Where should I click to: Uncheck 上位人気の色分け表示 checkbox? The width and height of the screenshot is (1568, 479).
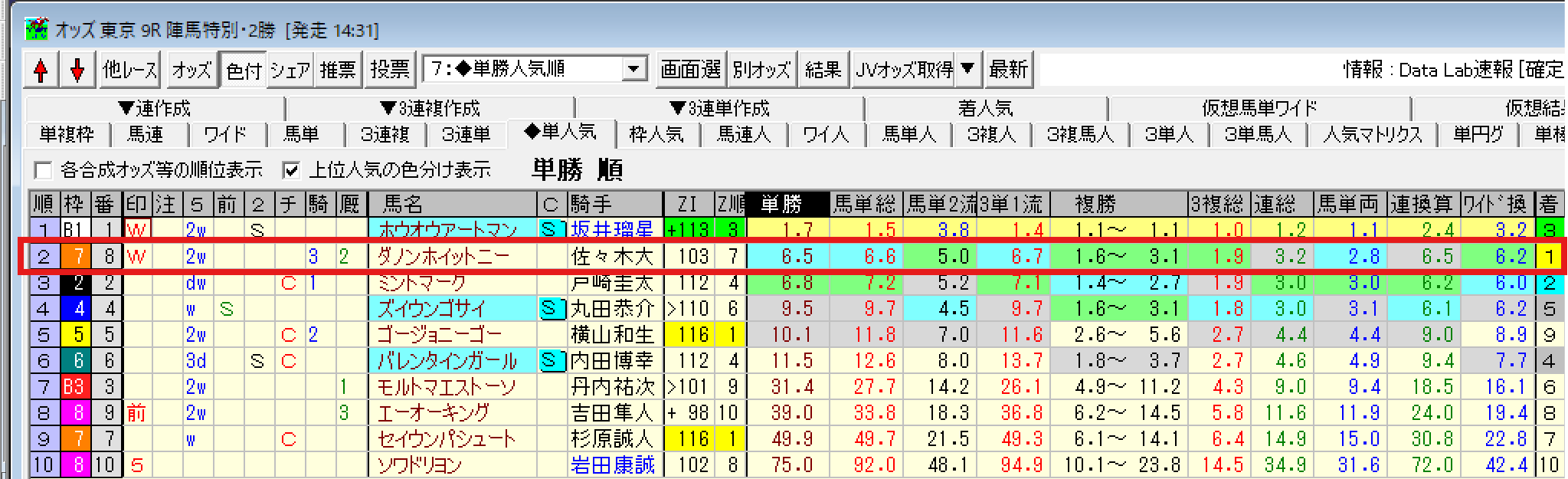pos(291,169)
